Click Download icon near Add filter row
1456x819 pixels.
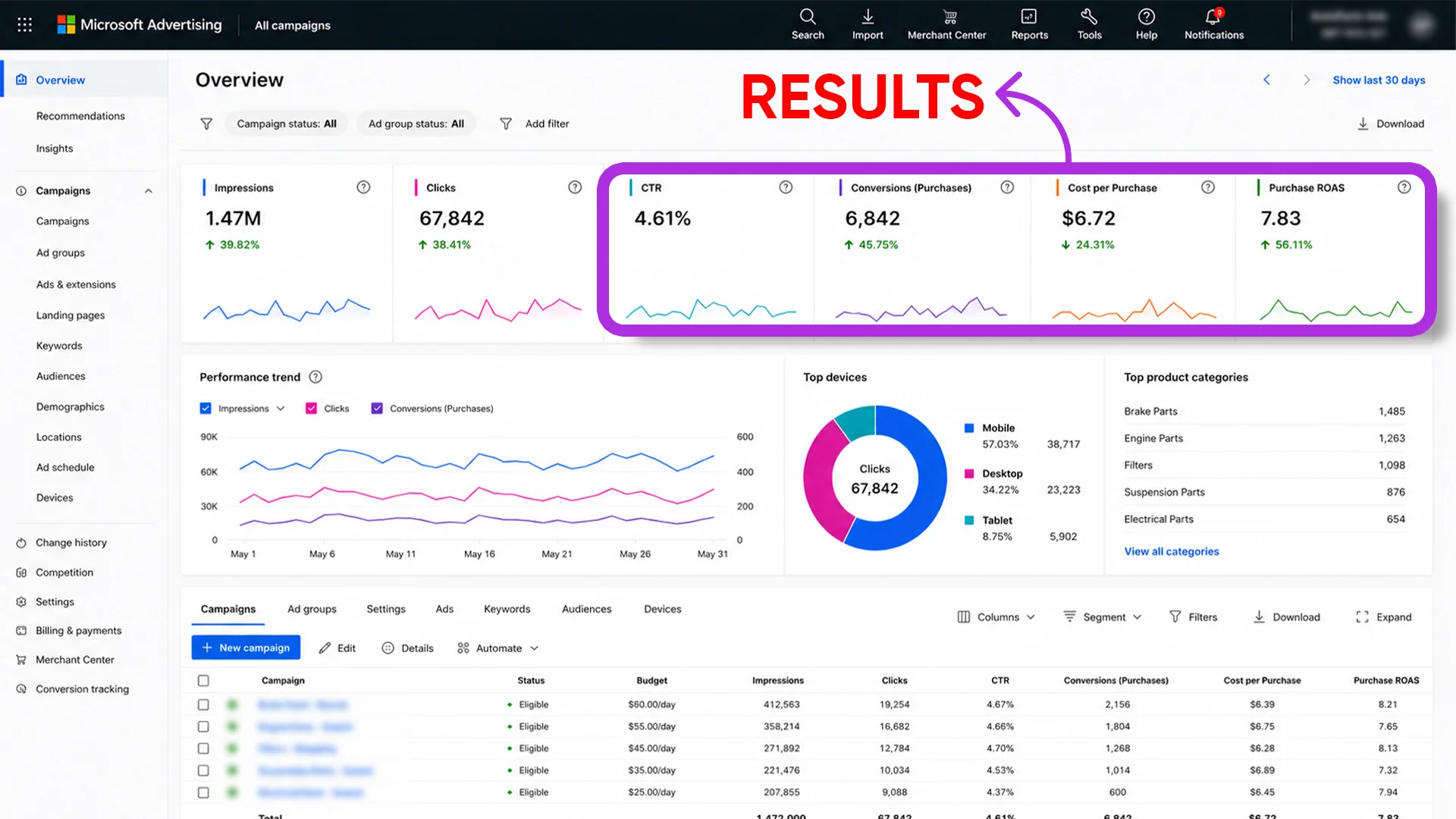[x=1362, y=124]
